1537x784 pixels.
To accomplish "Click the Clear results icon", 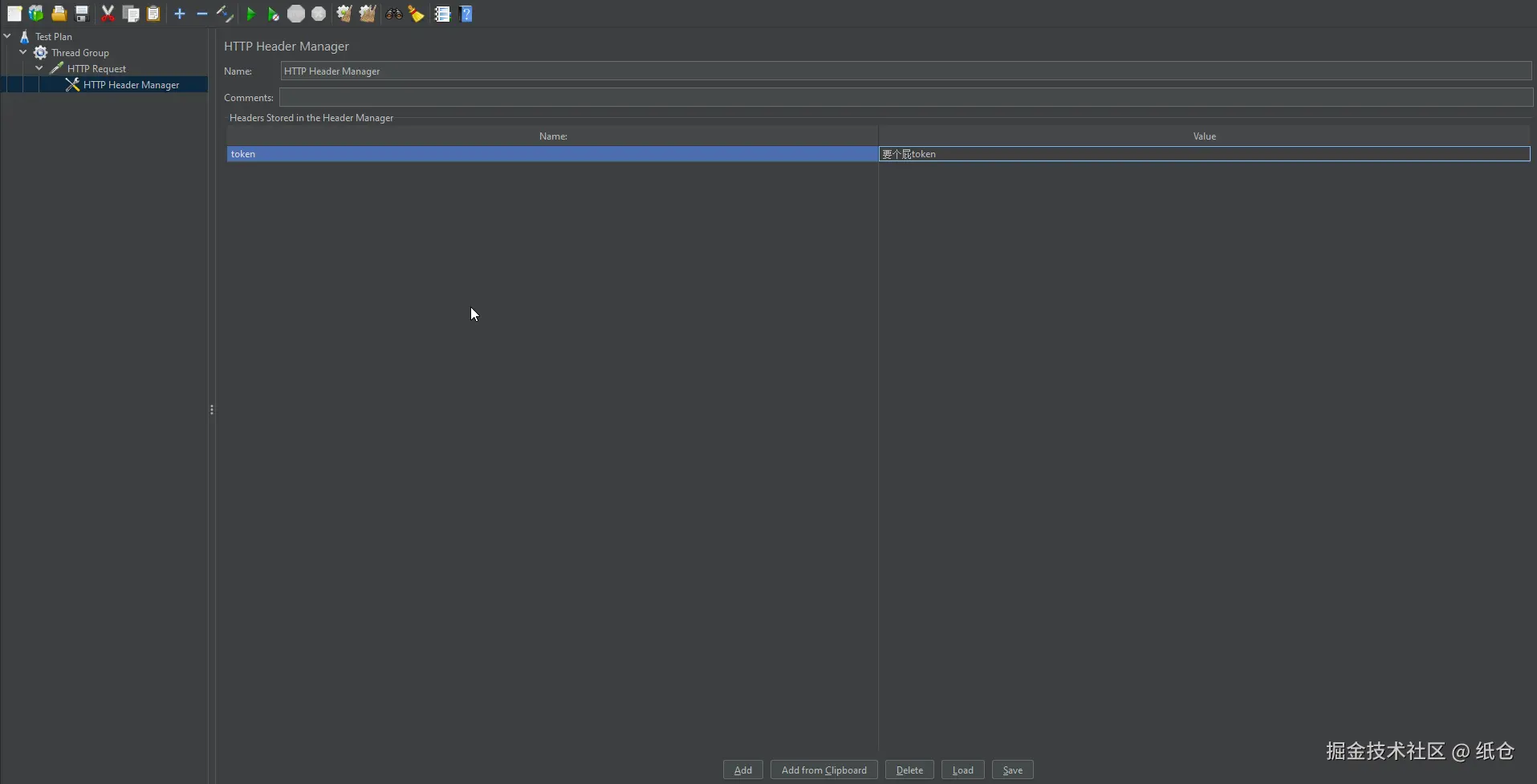I will pos(344,14).
